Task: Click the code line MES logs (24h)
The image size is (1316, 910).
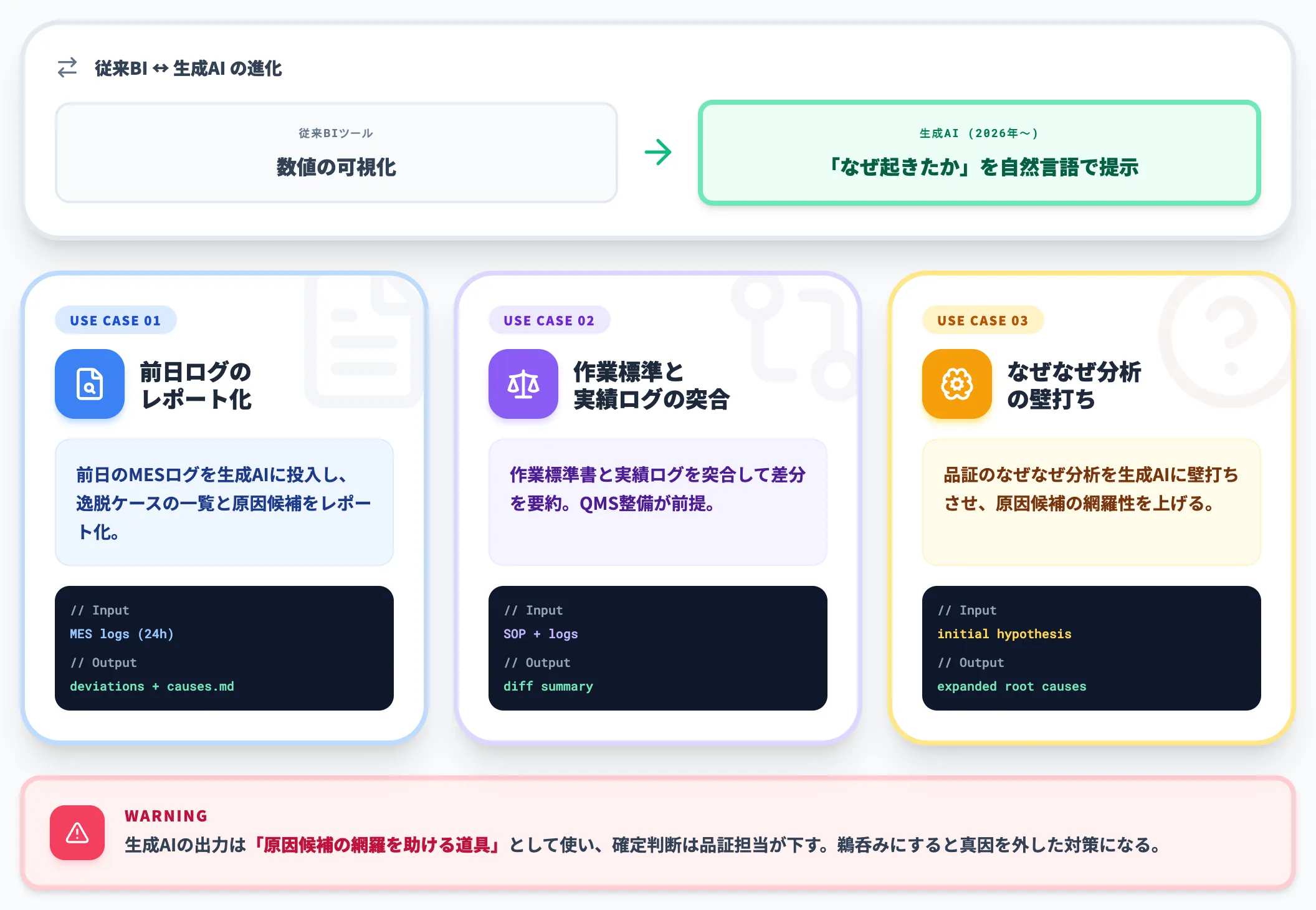Action: (x=122, y=634)
